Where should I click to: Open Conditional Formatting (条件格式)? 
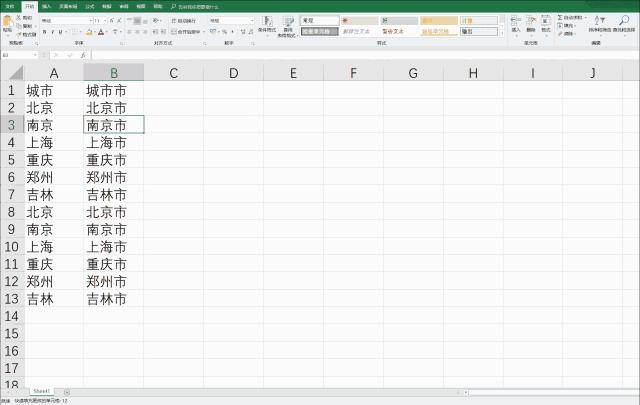click(267, 26)
